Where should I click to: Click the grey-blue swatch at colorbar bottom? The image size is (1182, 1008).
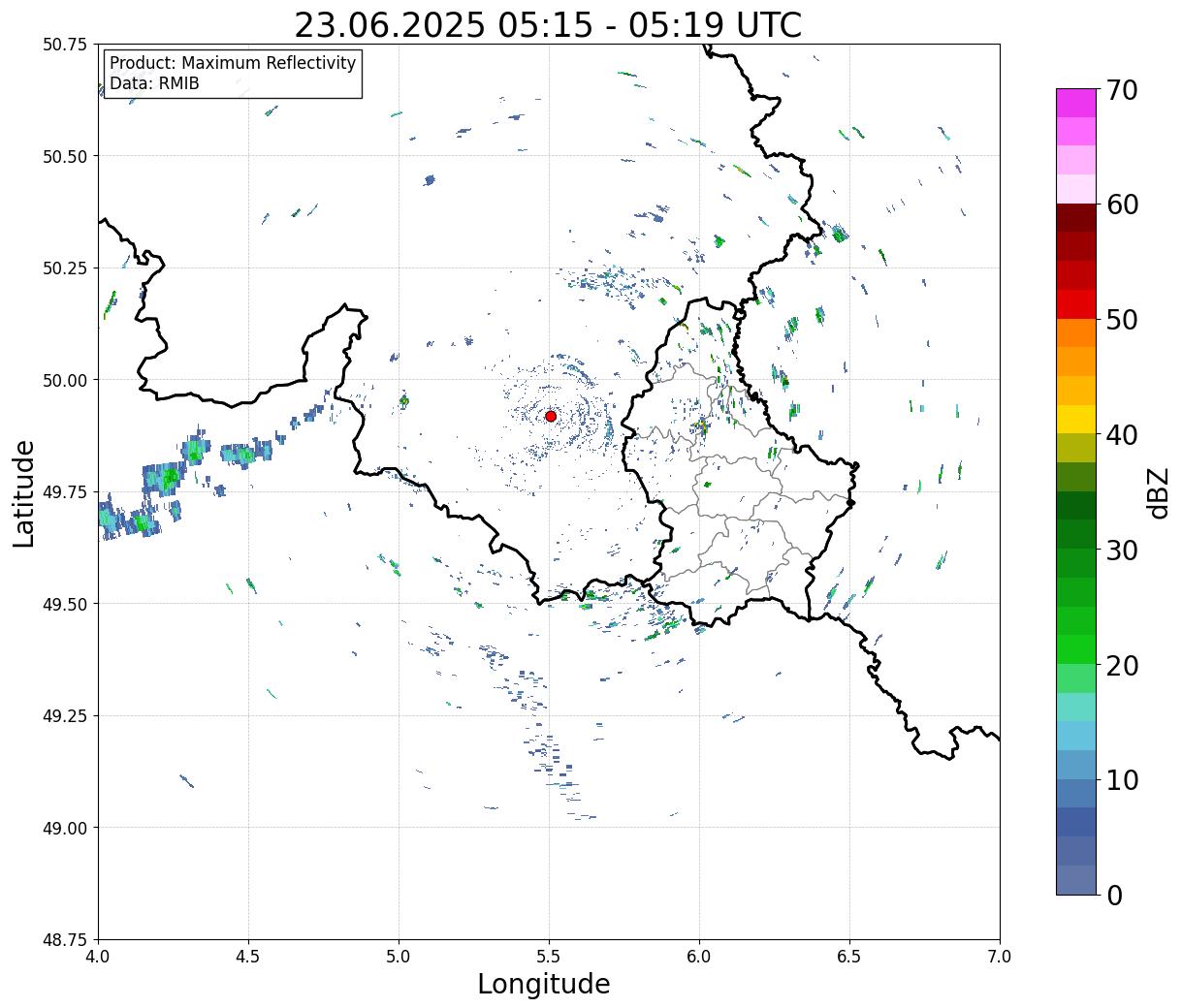1076,880
